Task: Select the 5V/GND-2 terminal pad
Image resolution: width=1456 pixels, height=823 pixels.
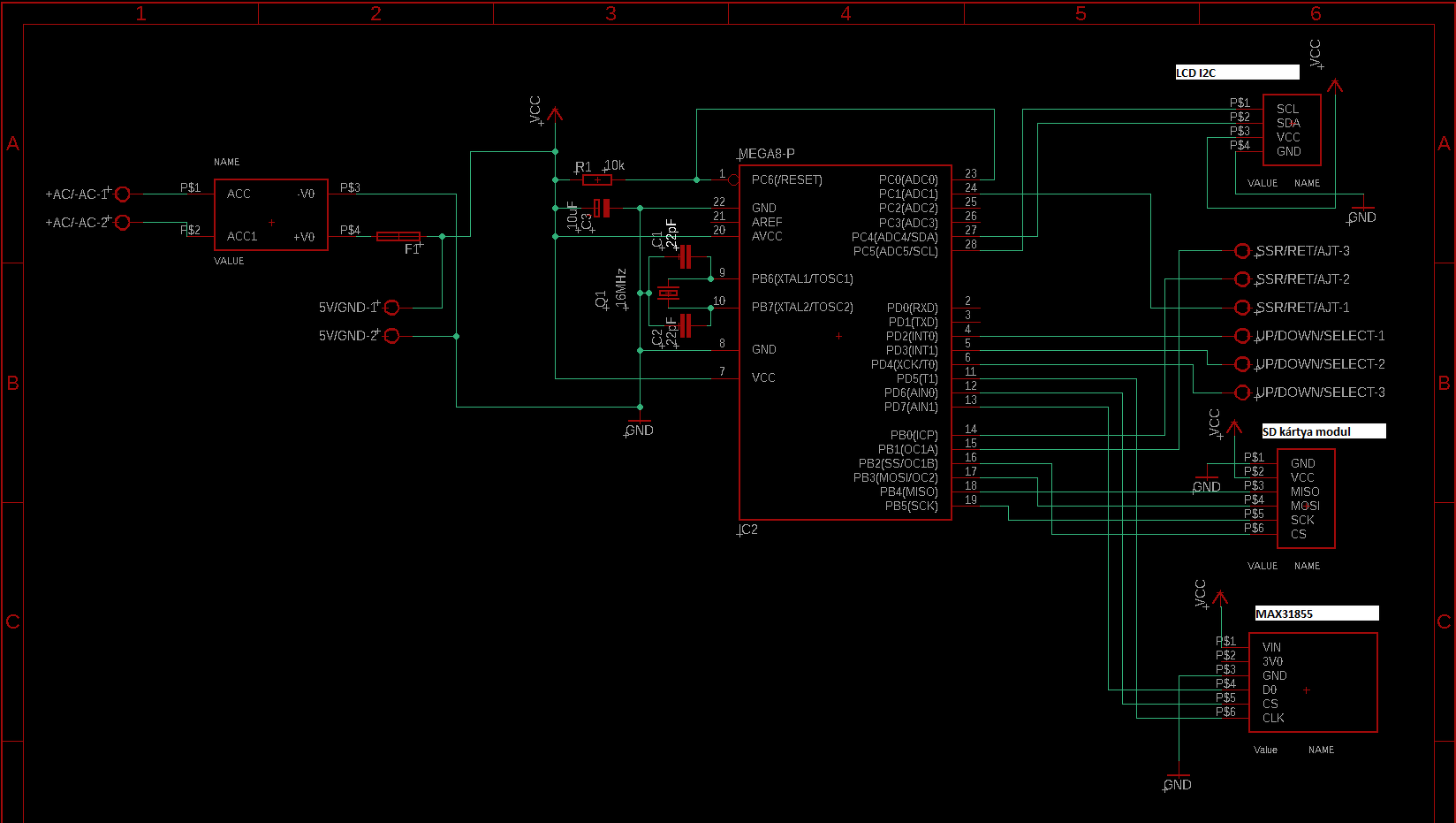Action: click(391, 335)
